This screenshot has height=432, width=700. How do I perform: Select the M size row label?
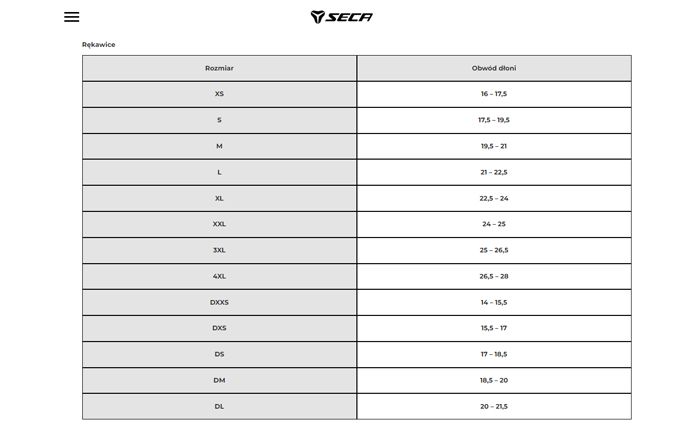point(219,146)
